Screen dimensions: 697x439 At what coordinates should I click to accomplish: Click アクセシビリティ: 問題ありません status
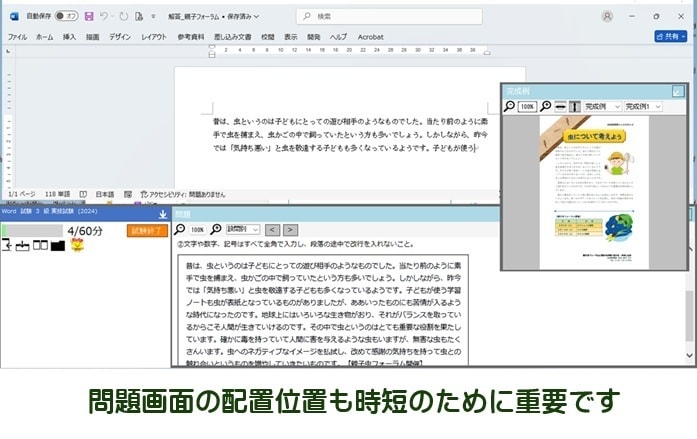[x=183, y=194]
